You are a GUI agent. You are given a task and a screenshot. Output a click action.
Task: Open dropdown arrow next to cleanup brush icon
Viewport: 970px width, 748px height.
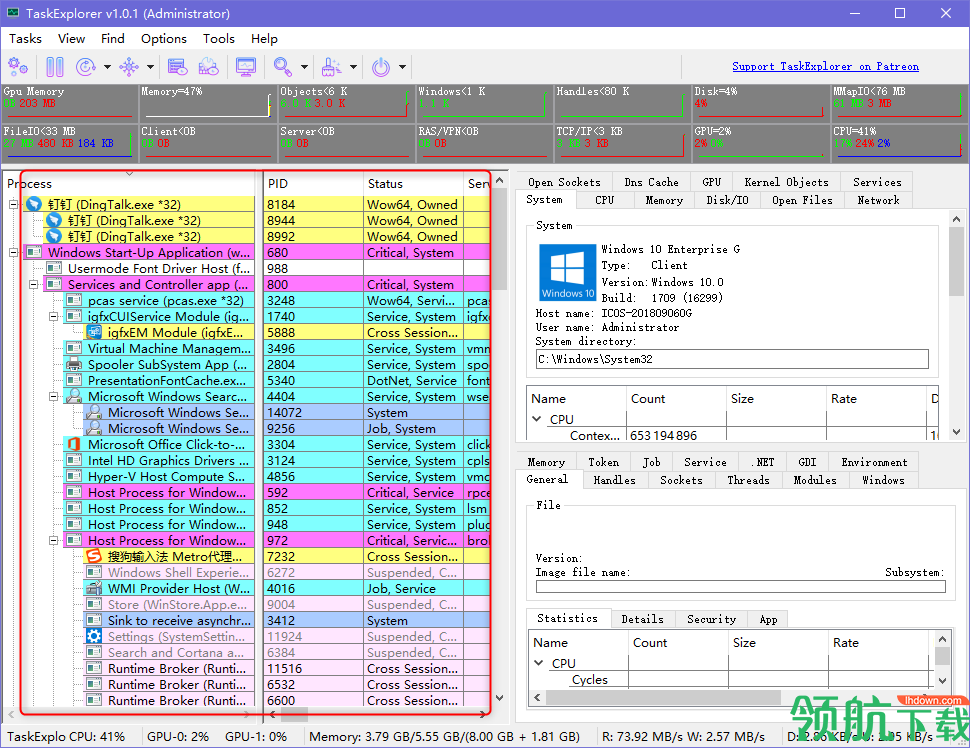coord(353,67)
